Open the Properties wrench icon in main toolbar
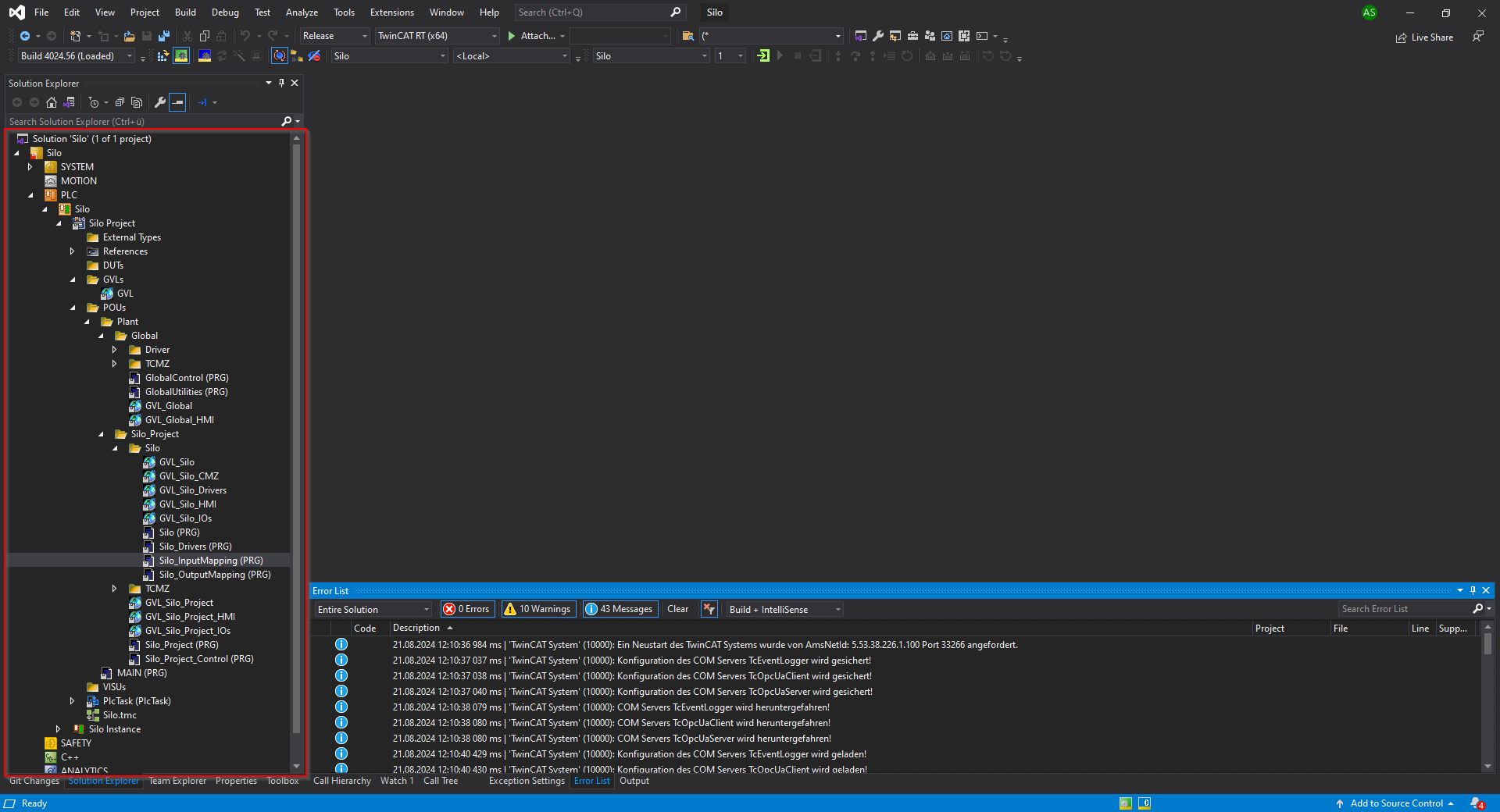The width and height of the screenshot is (1500, 812). coord(878,36)
